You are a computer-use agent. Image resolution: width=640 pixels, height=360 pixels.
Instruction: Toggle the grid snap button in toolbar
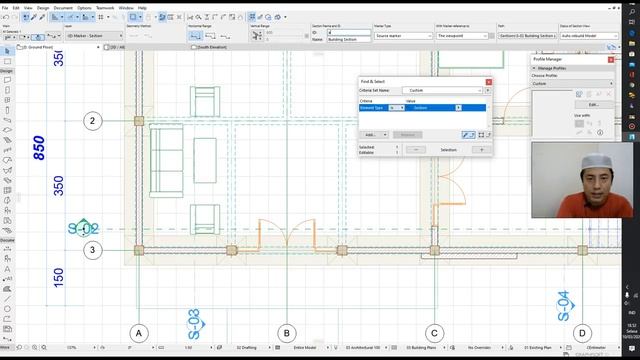(x=100, y=17)
